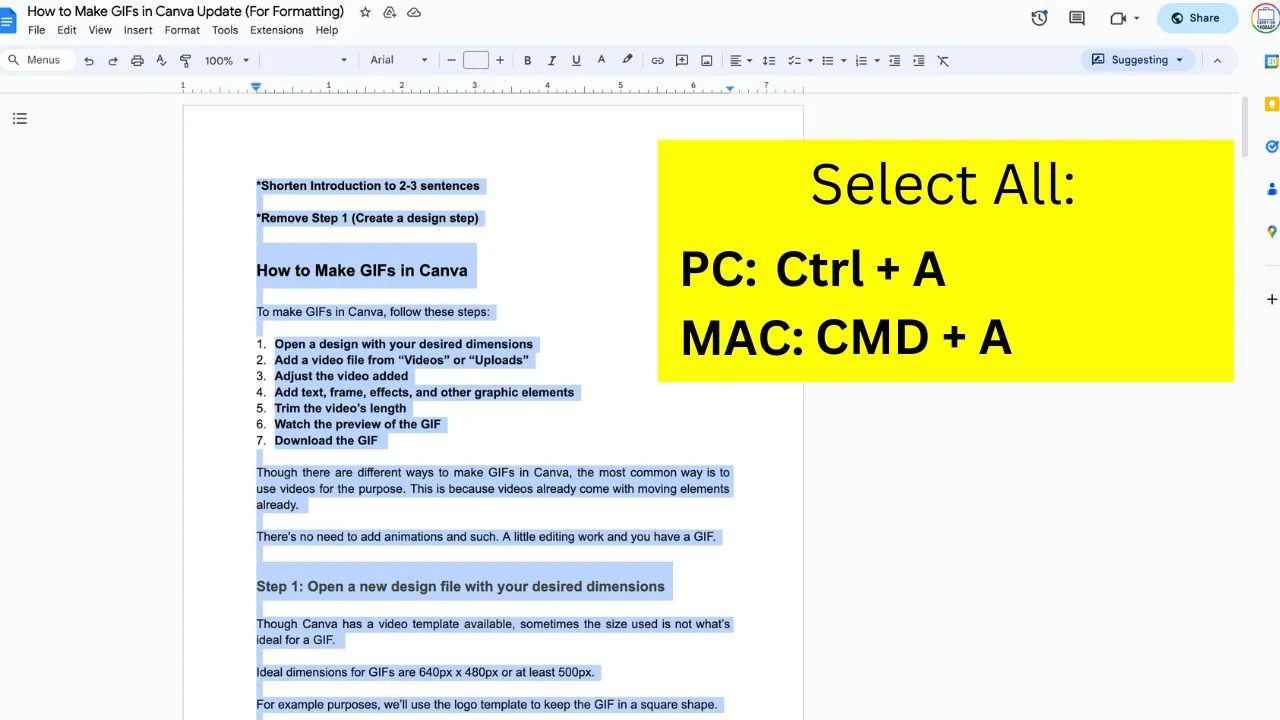The image size is (1280, 720).
Task: Open version history
Action: (x=1039, y=17)
